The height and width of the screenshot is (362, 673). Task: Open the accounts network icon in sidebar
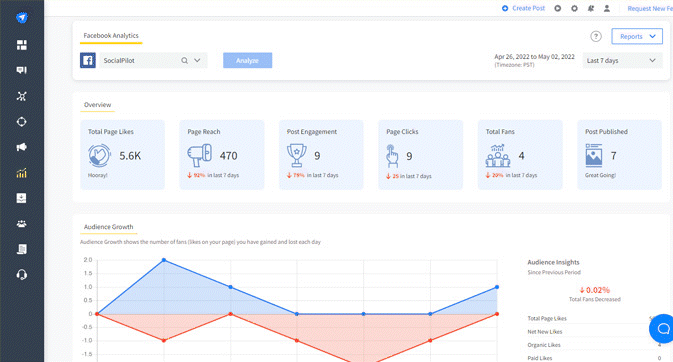[x=21, y=96]
